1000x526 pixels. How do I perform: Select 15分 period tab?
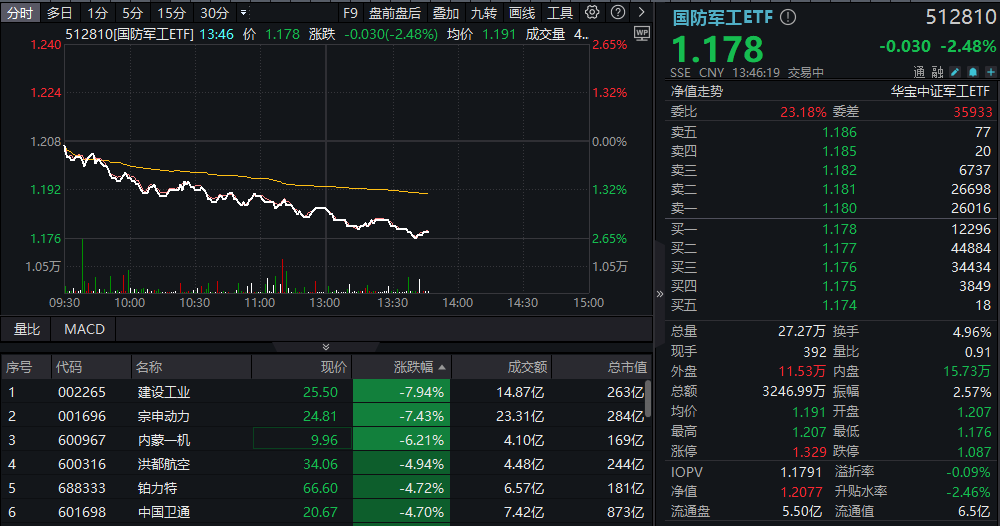click(172, 13)
